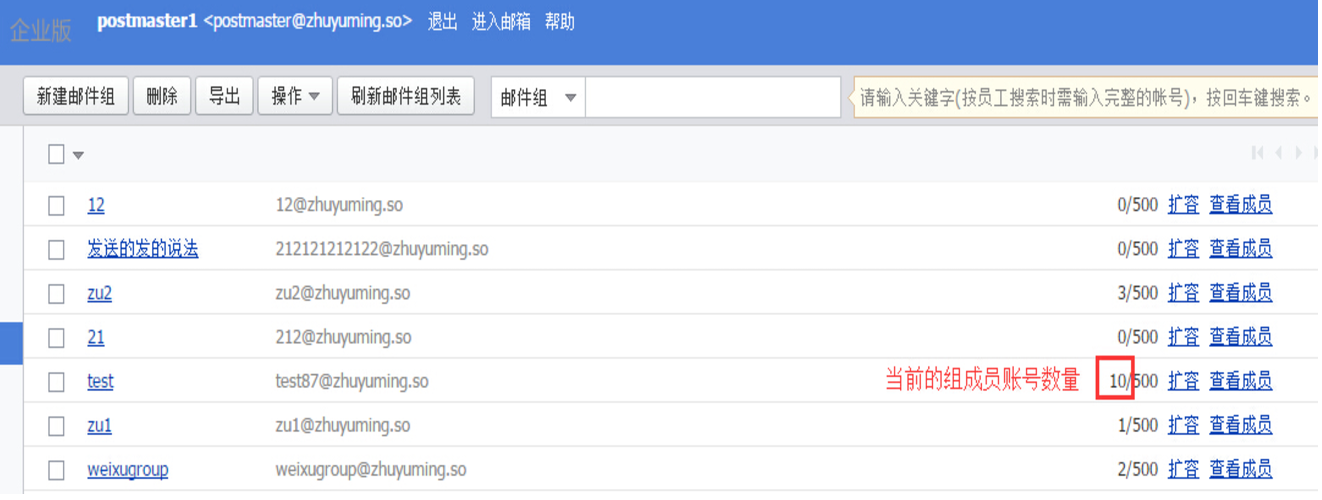
Task: Click the previous page arrow icon
Action: (x=1278, y=153)
